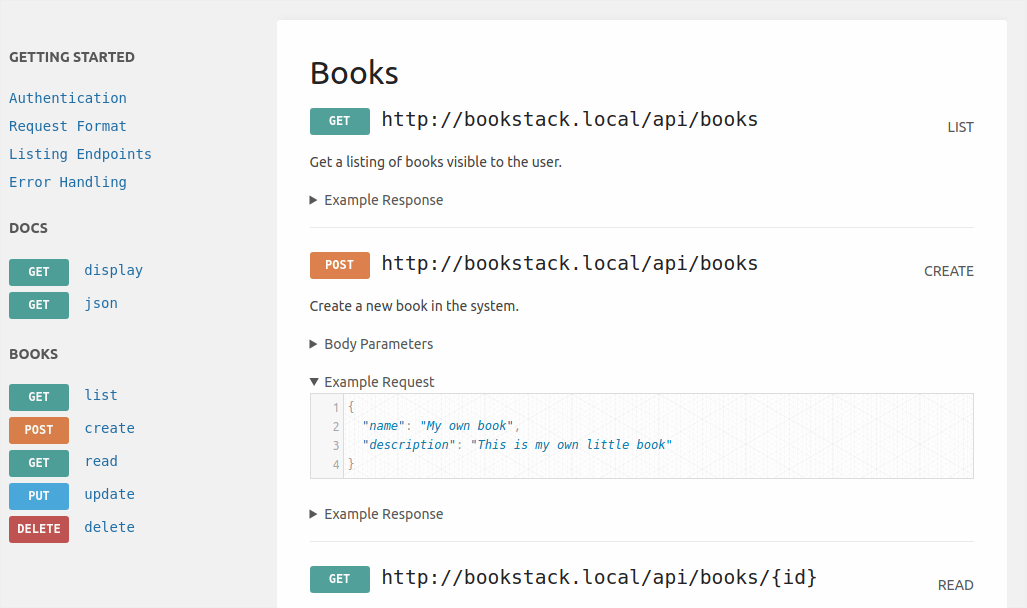Click the "description" key in JSON example
This screenshot has height=608, width=1027.
(x=409, y=445)
